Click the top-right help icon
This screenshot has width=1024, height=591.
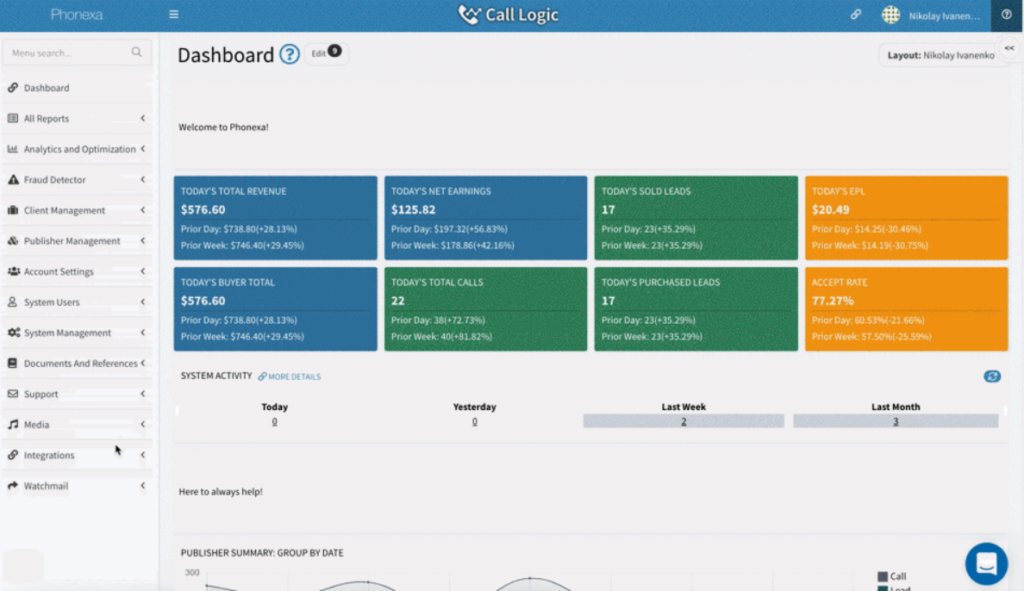pyautogui.click(x=1006, y=15)
